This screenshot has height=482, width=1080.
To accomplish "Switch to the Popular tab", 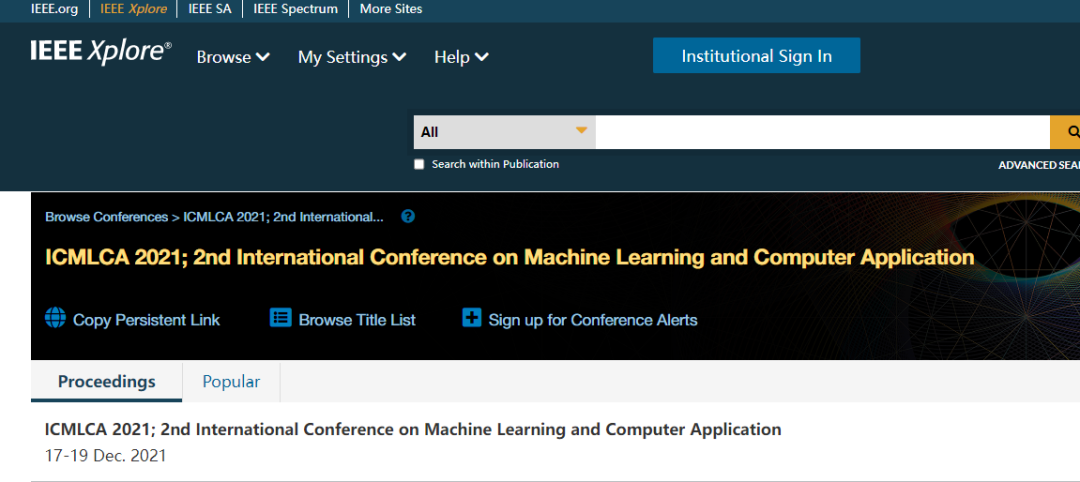I will tap(231, 381).
